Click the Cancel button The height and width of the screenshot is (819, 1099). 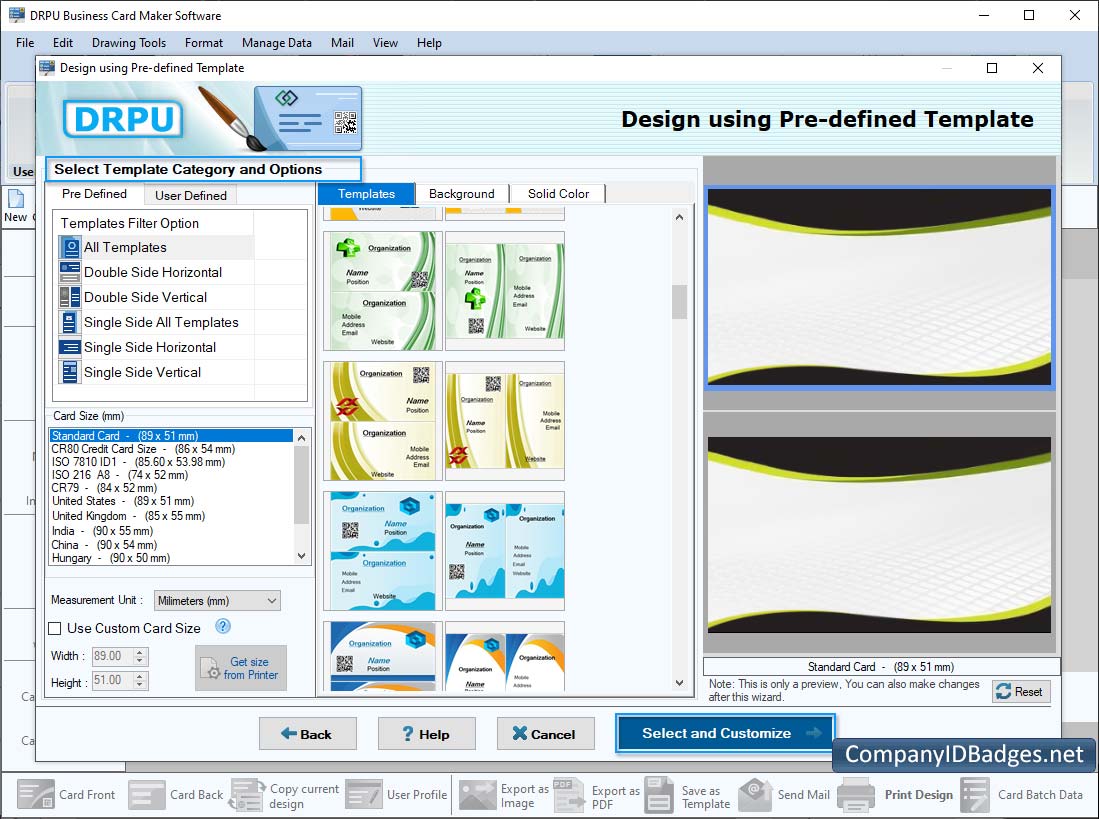(x=545, y=734)
